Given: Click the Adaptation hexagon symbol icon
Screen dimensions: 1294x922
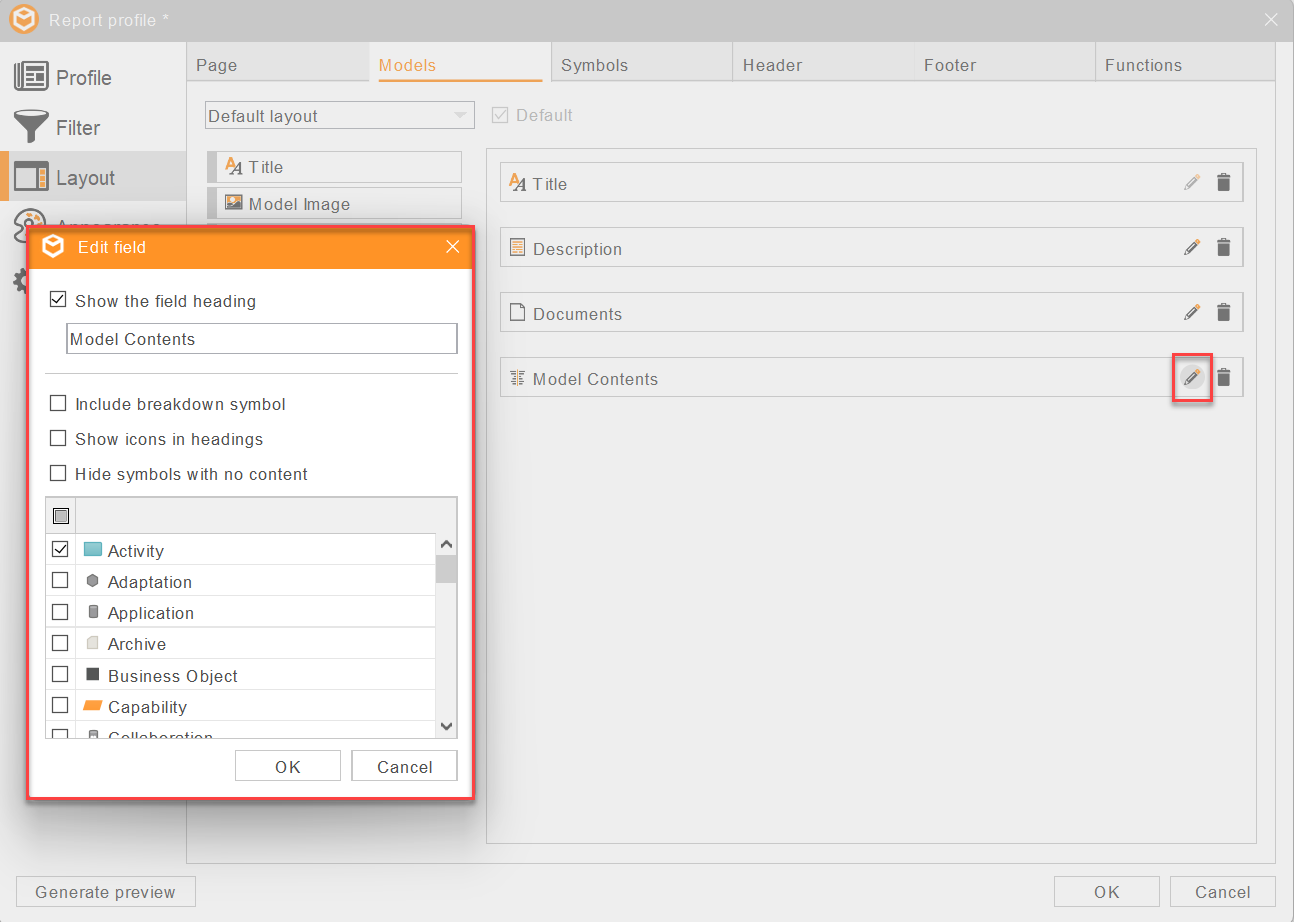Looking at the screenshot, I should pyautogui.click(x=93, y=581).
